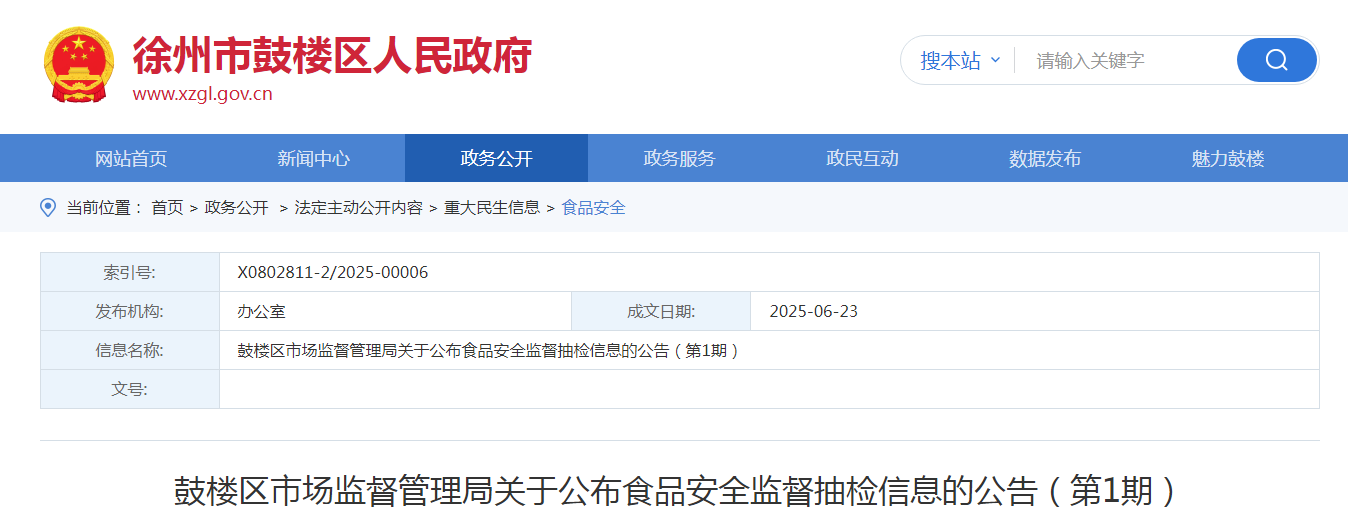Viewport: 1348px width, 518px height.
Task: Open the 新闻中心 navigation tab
Action: pyautogui.click(x=314, y=158)
